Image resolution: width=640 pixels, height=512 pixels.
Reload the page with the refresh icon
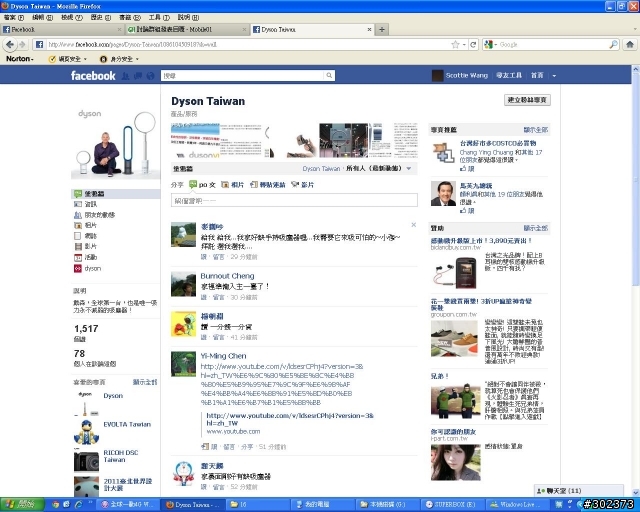[x=473, y=45]
